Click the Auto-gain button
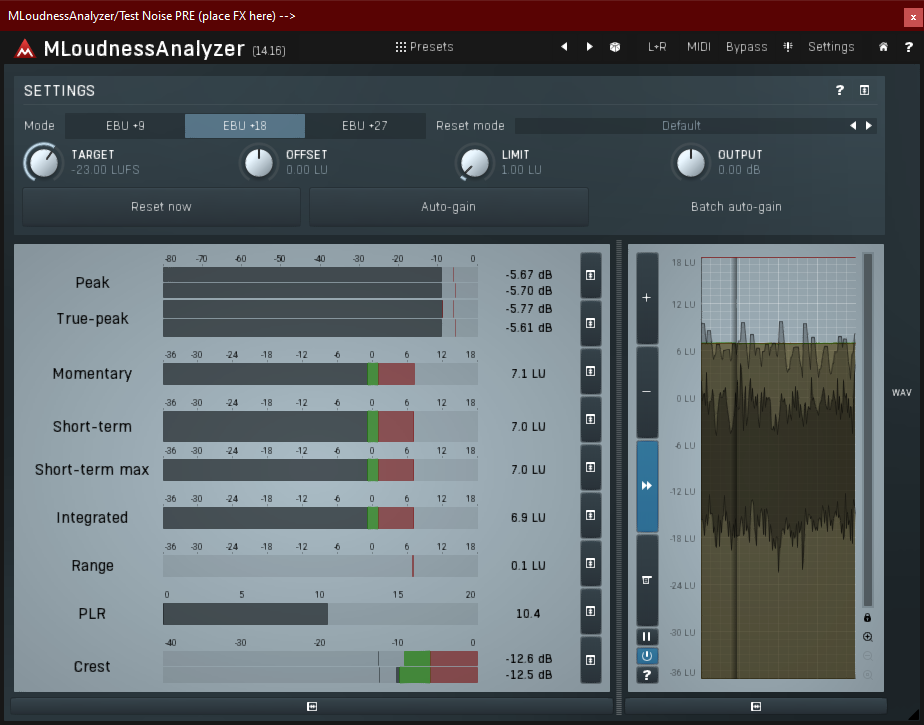924x725 pixels. pos(448,207)
